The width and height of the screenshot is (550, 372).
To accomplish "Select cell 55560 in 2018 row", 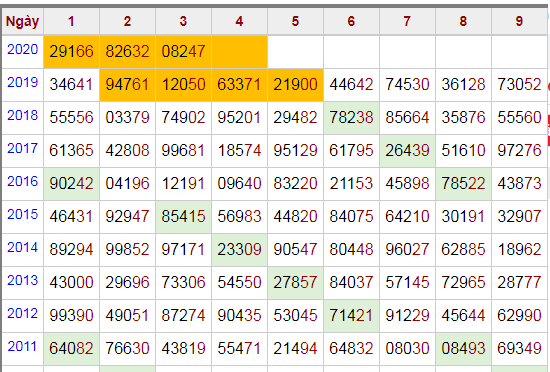I will [x=519, y=117].
